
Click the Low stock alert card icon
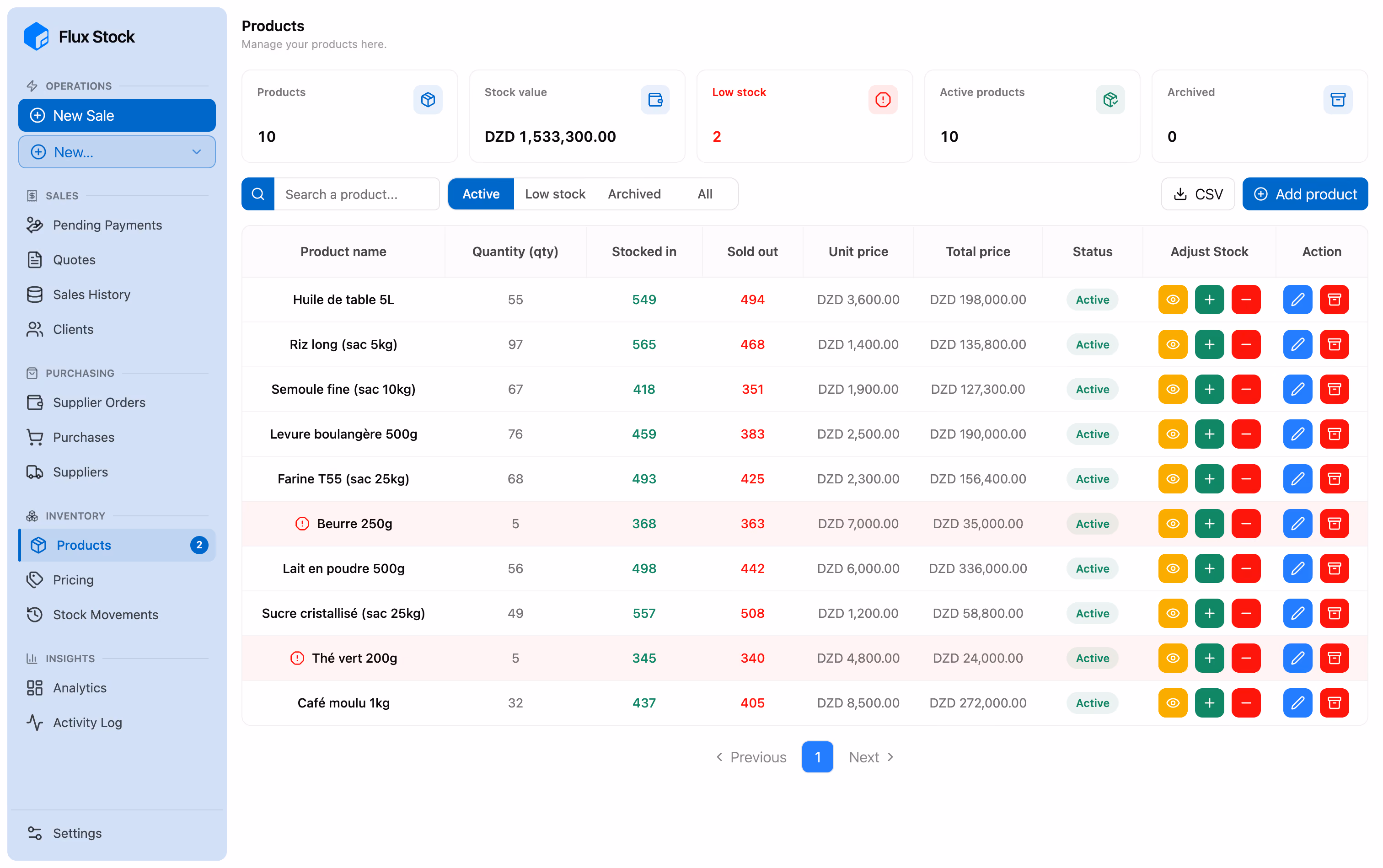point(882,100)
